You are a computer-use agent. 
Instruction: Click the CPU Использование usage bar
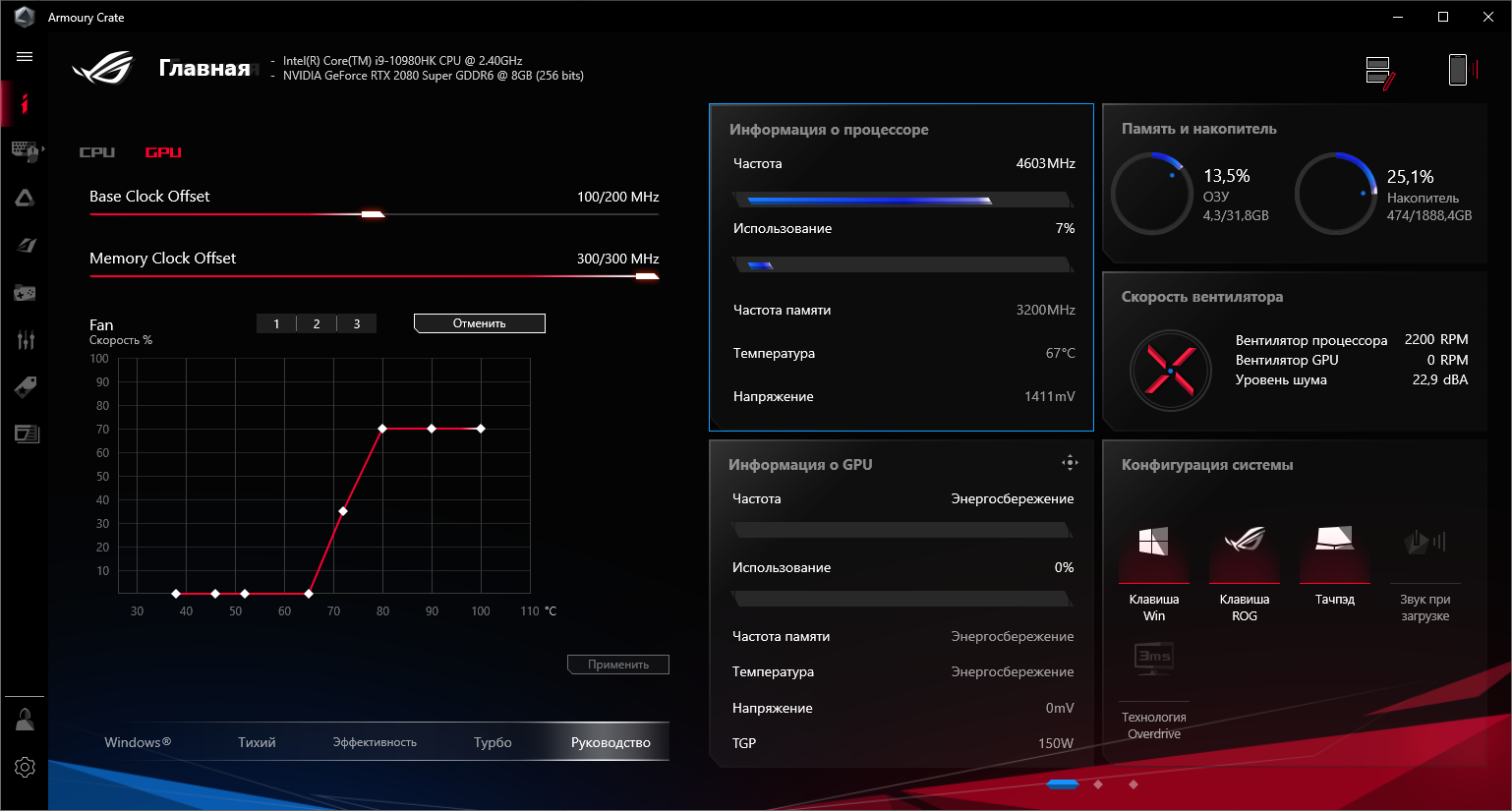[x=902, y=264]
